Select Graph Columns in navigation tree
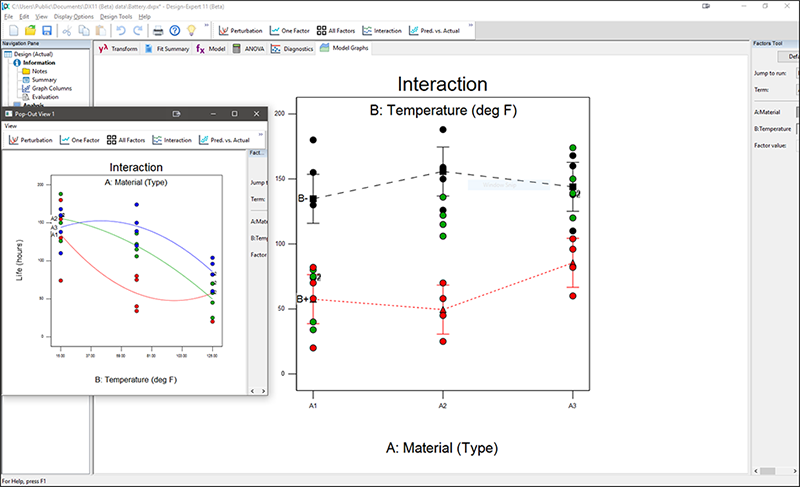800x487 pixels. click(54, 87)
